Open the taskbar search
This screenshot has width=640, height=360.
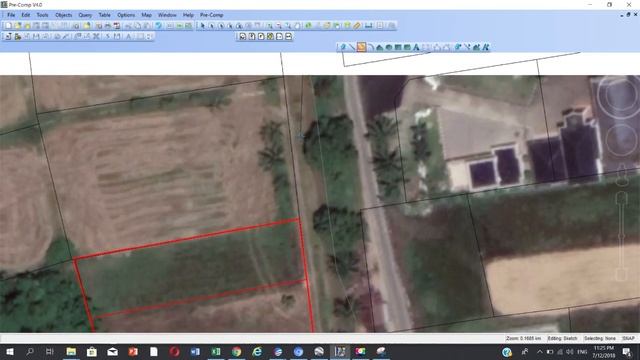tap(30, 351)
